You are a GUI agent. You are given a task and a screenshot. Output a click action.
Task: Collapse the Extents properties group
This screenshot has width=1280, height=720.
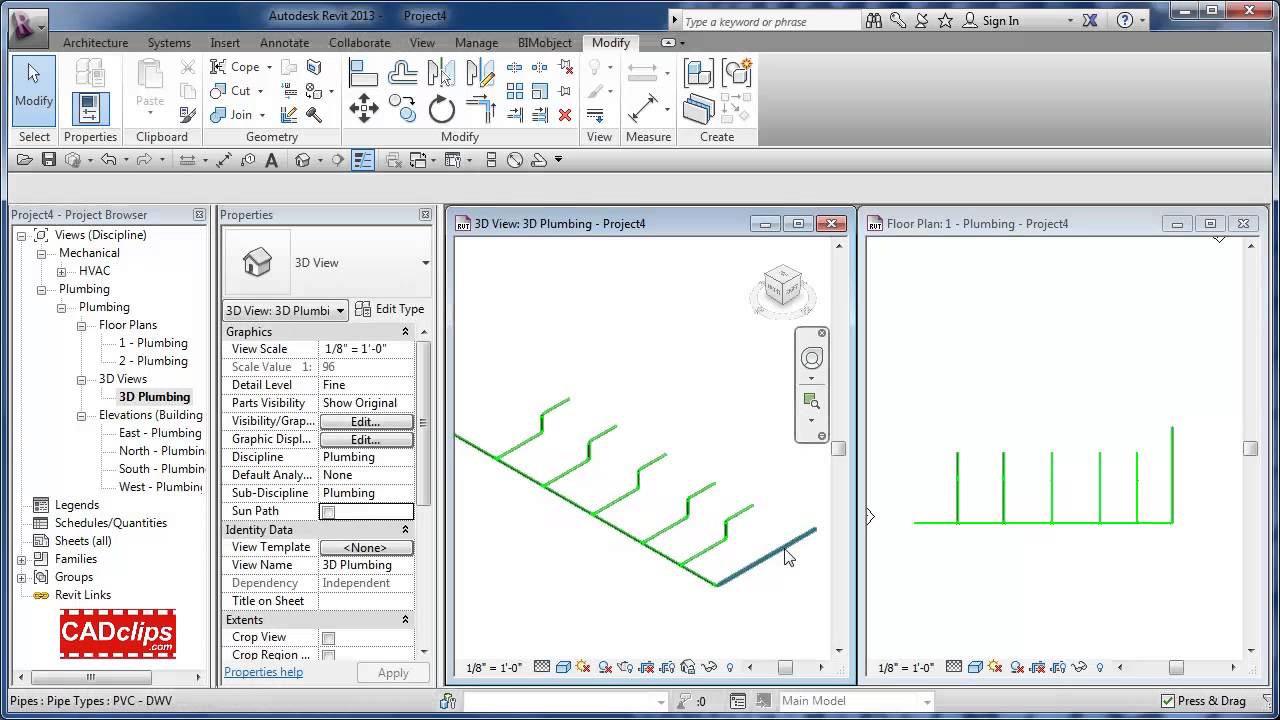[405, 620]
